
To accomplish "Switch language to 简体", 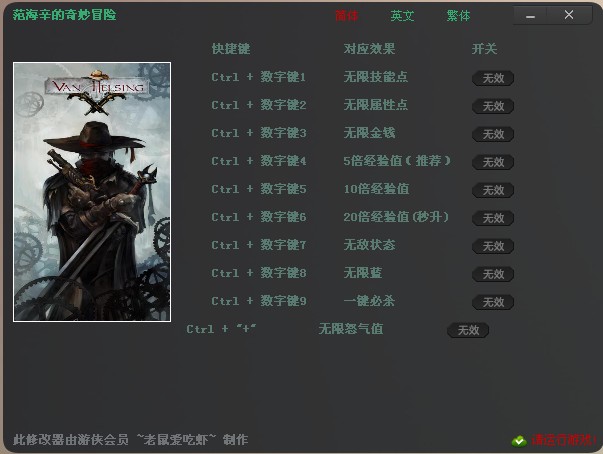I will [346, 16].
